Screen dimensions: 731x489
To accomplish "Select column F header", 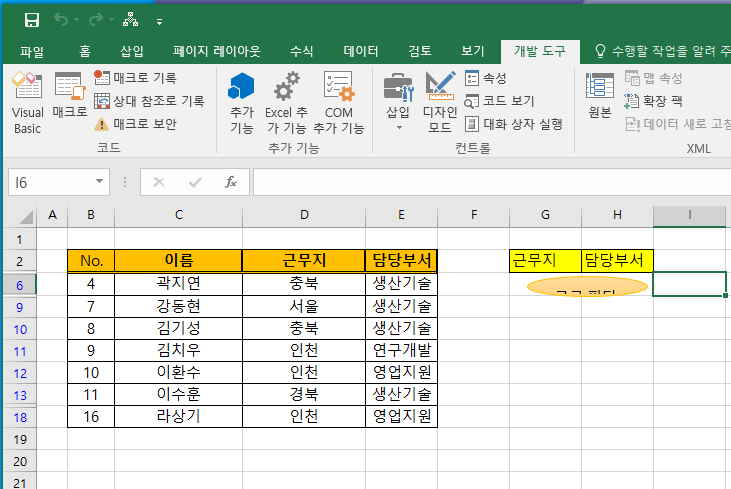I will (474, 215).
